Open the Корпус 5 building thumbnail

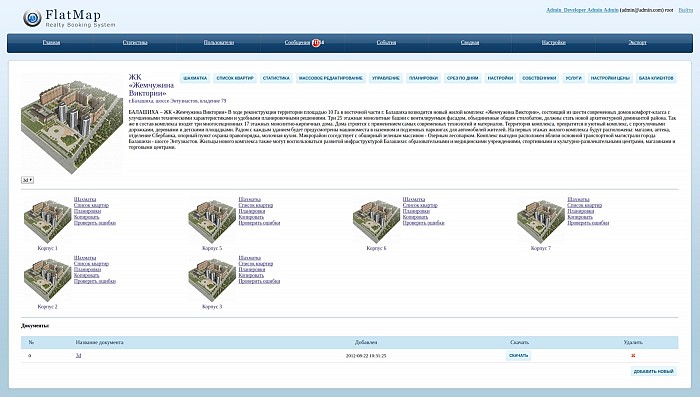point(212,221)
